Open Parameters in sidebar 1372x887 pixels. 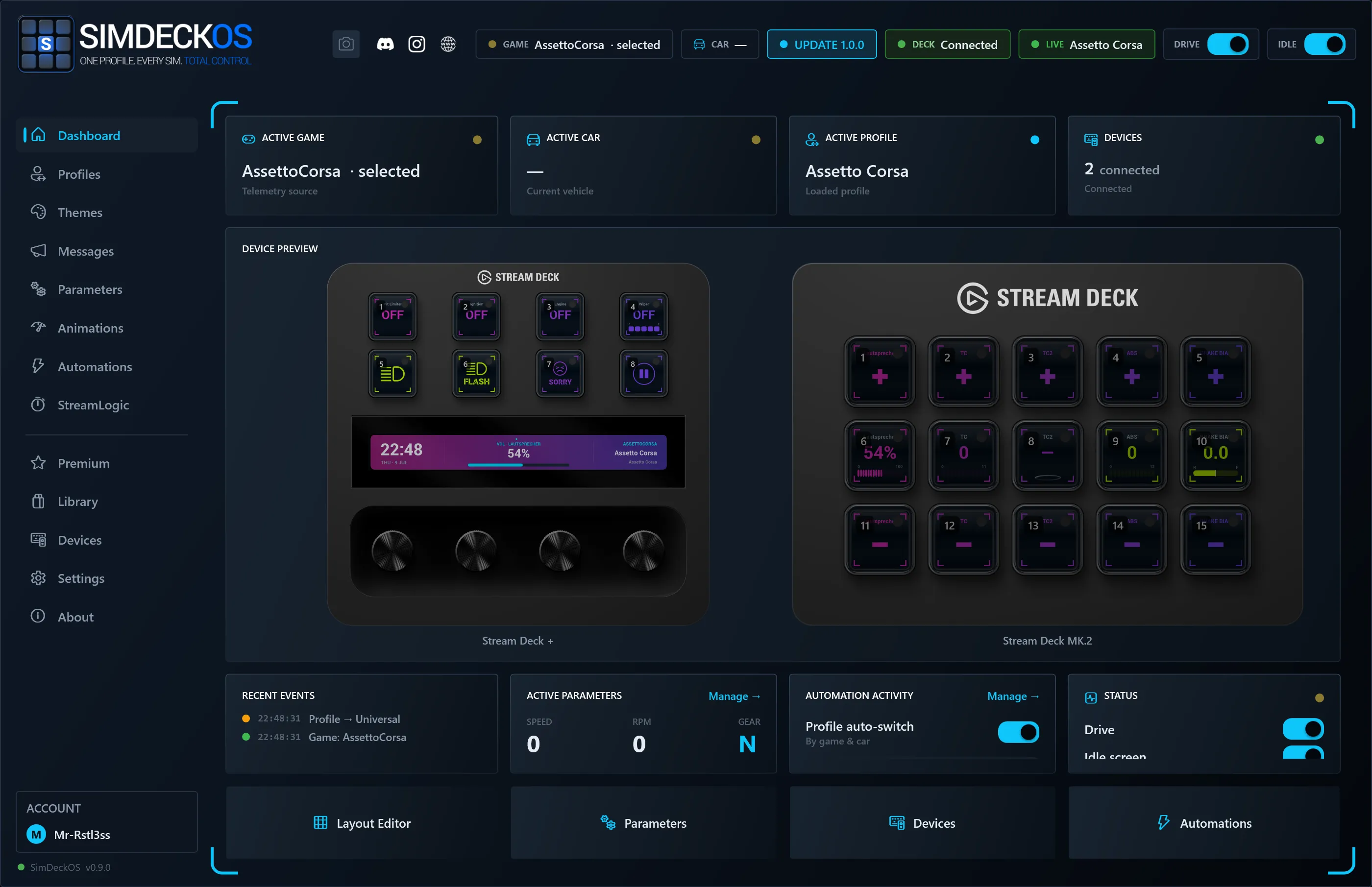(107, 289)
